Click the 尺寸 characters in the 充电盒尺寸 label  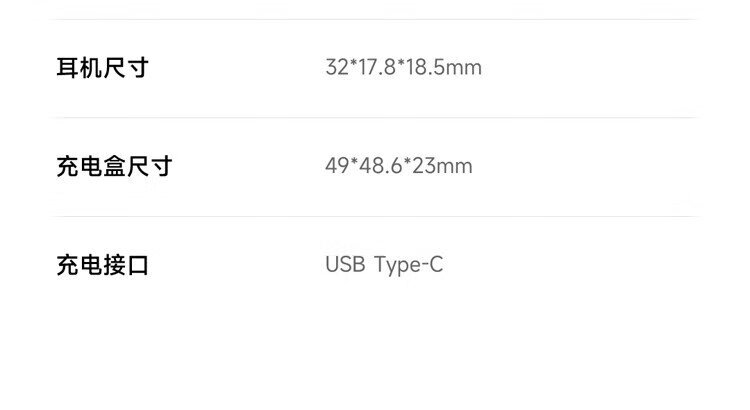tap(149, 166)
